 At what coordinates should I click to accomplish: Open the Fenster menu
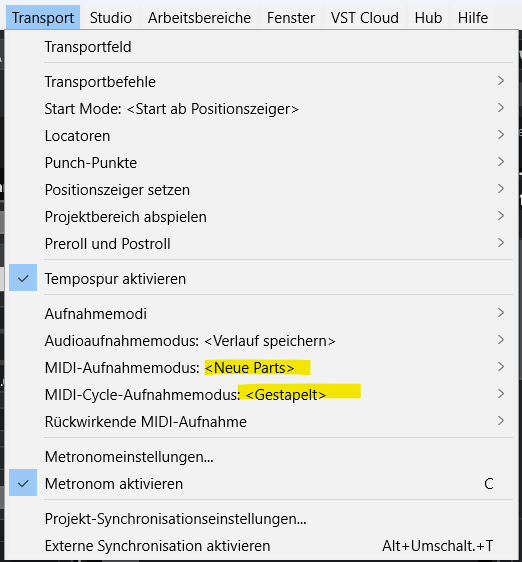tap(291, 17)
